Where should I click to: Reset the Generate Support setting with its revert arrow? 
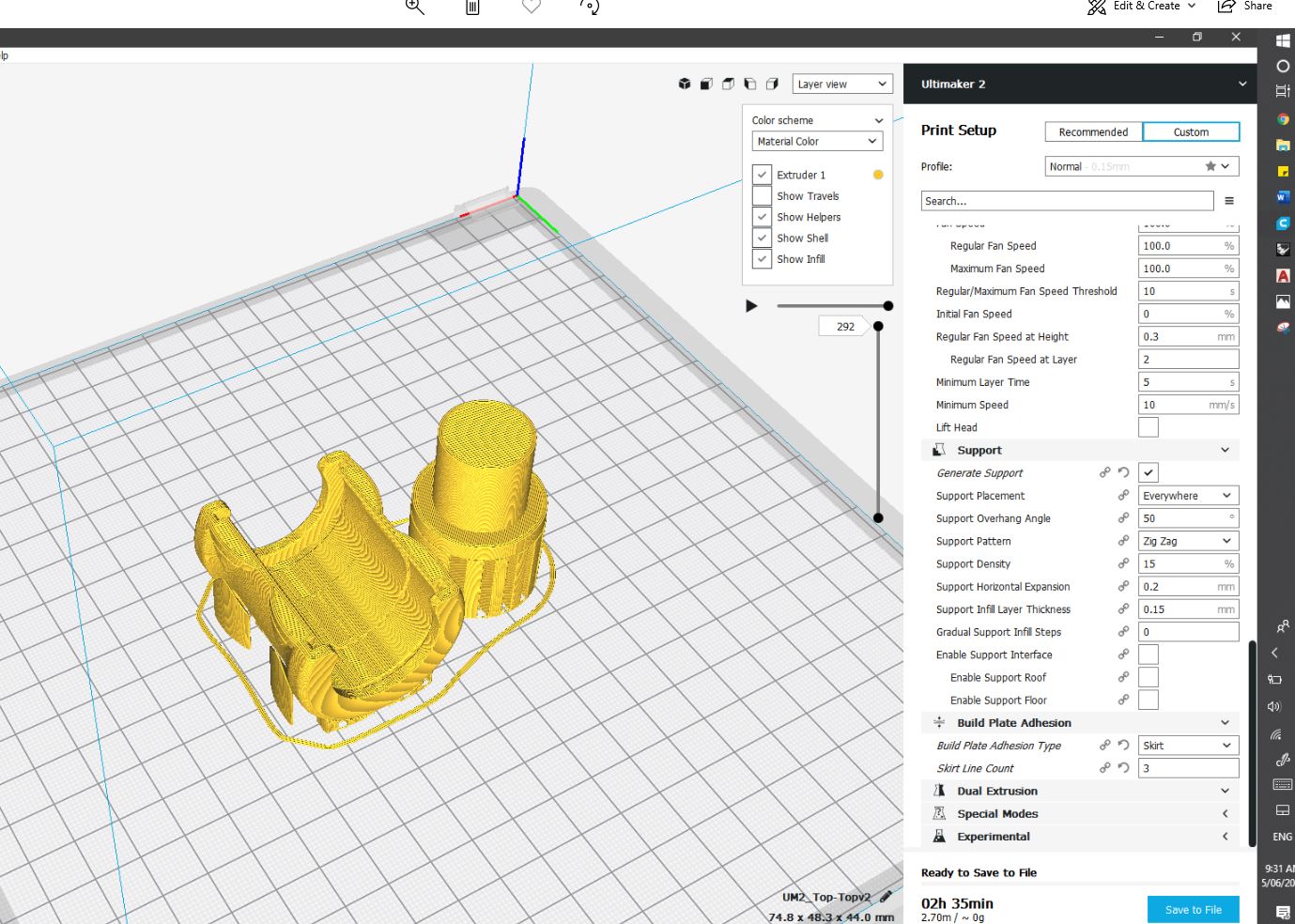point(1123,472)
